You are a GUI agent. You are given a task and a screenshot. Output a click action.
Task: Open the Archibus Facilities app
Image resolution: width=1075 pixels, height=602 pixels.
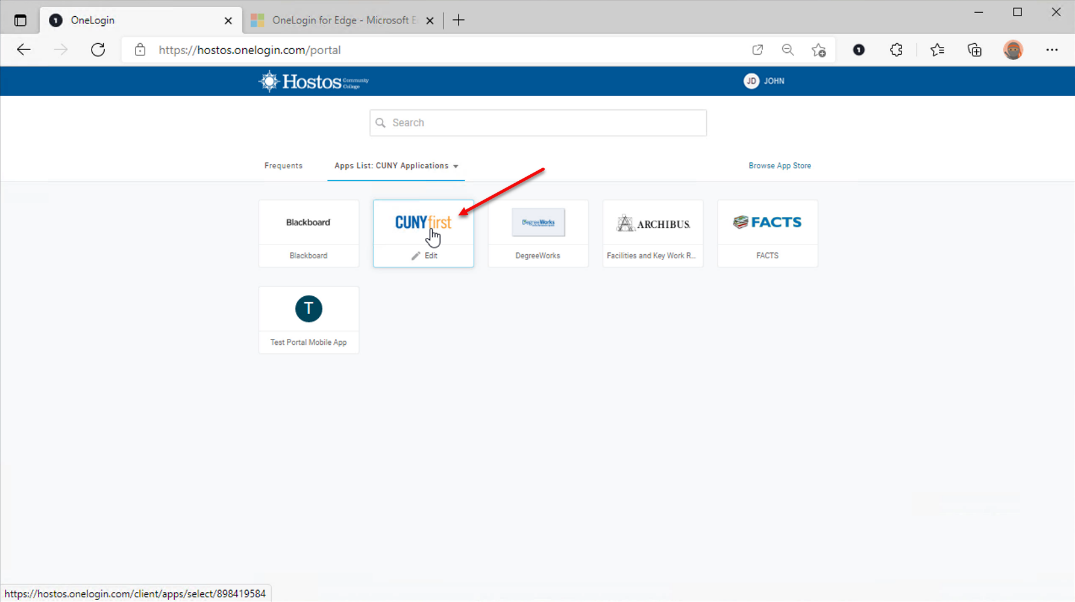pos(652,223)
